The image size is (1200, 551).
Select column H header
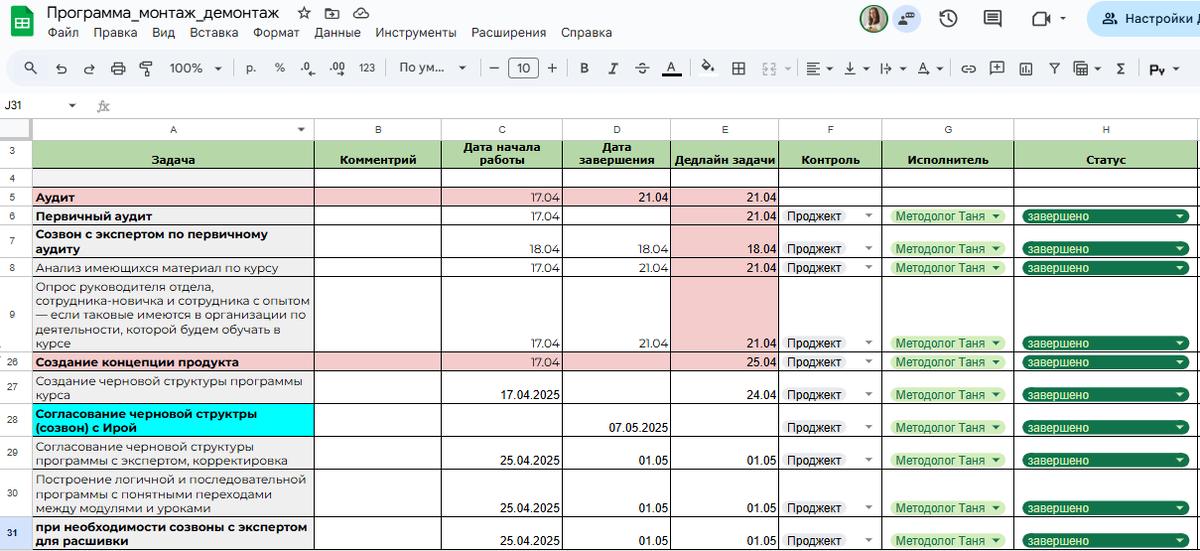click(1106, 130)
